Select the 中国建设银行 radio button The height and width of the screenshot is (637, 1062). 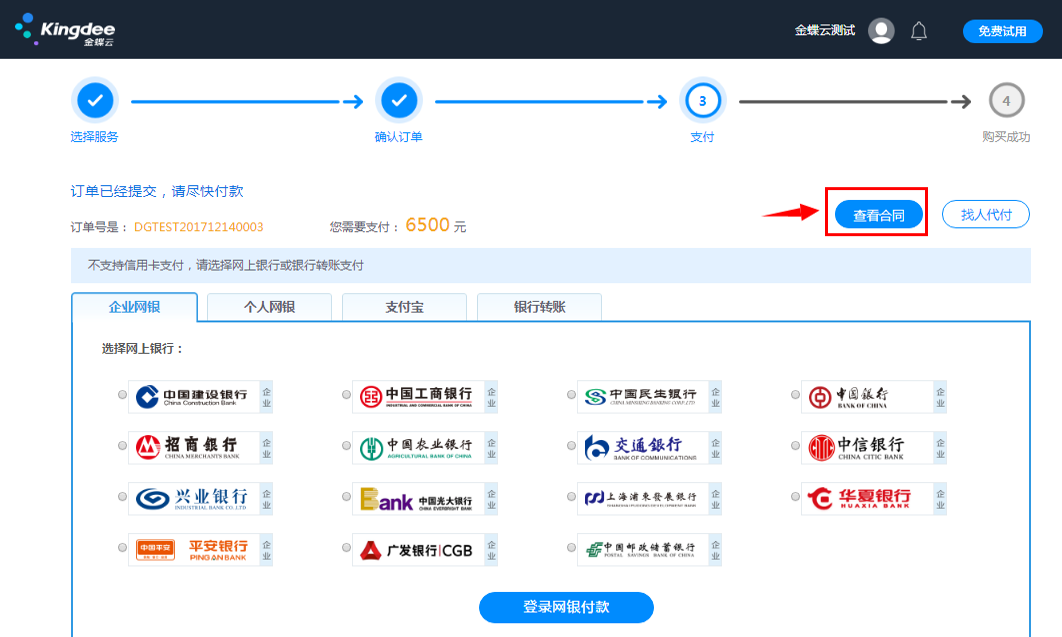click(122, 395)
